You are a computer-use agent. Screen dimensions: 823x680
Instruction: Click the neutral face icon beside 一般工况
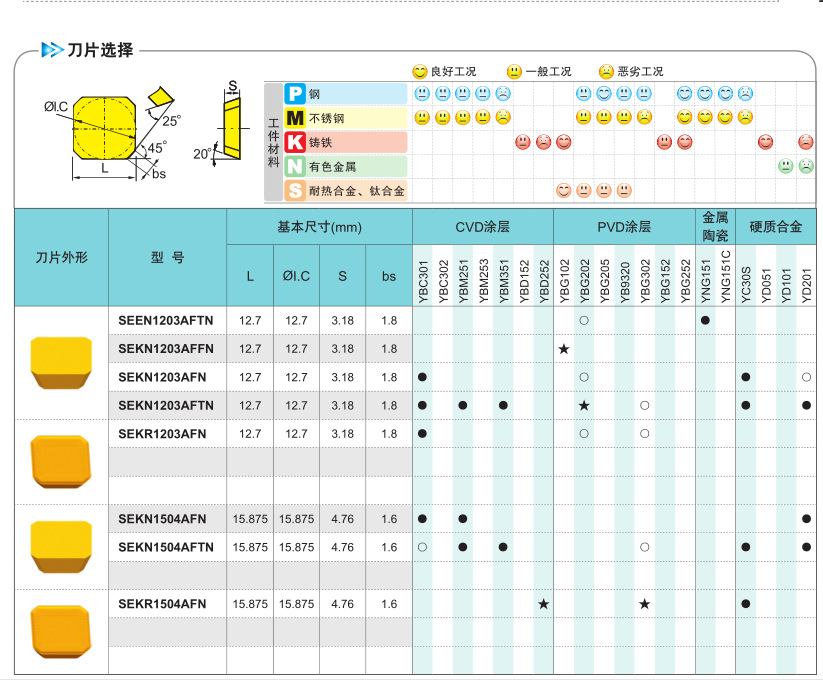514,71
